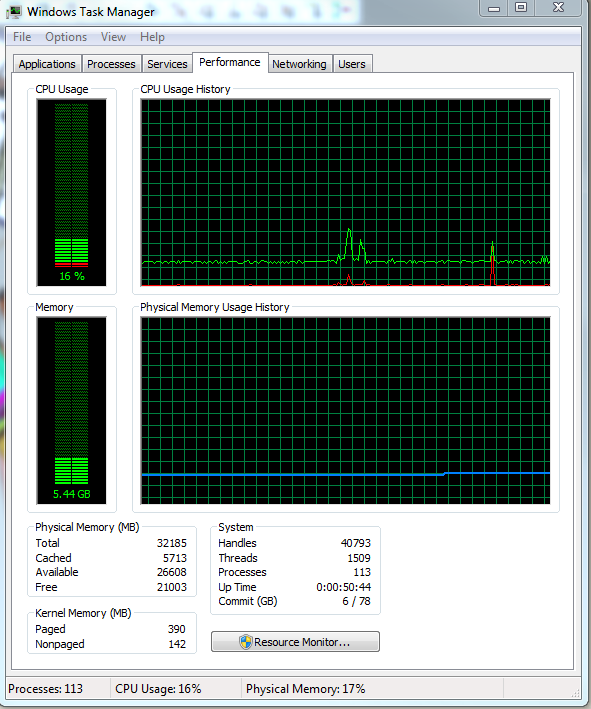The height and width of the screenshot is (709, 591).
Task: Click the Kernel Memory (MB) group label
Action: click(x=83, y=613)
